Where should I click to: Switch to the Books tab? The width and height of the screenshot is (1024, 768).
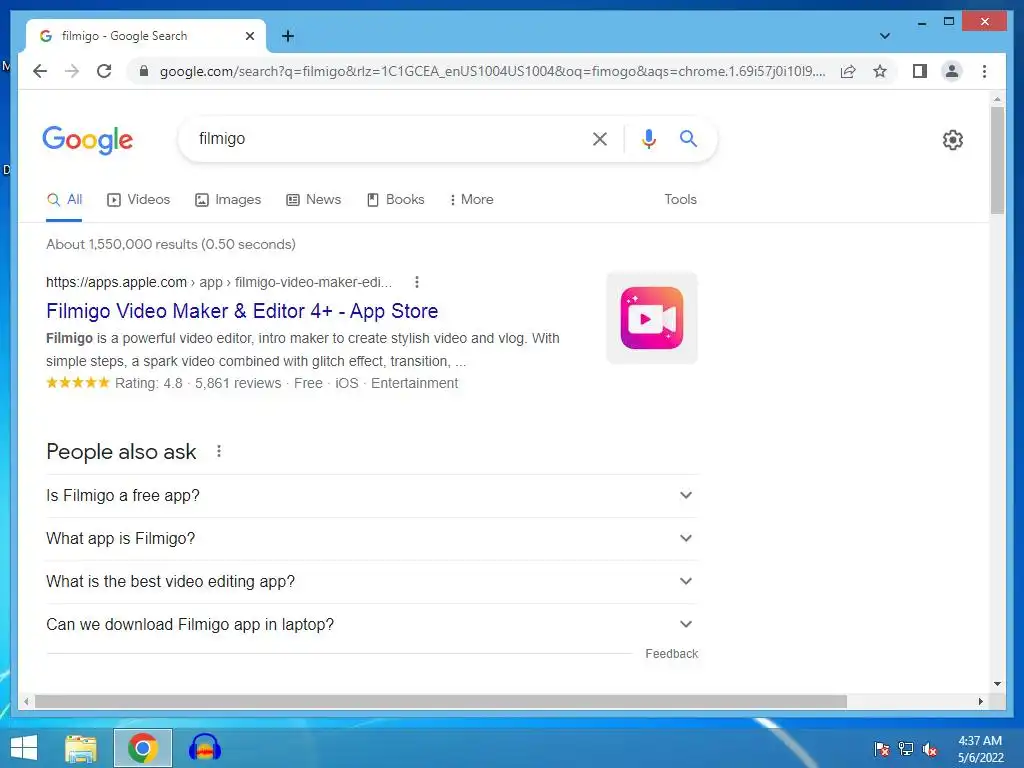[x=395, y=200]
